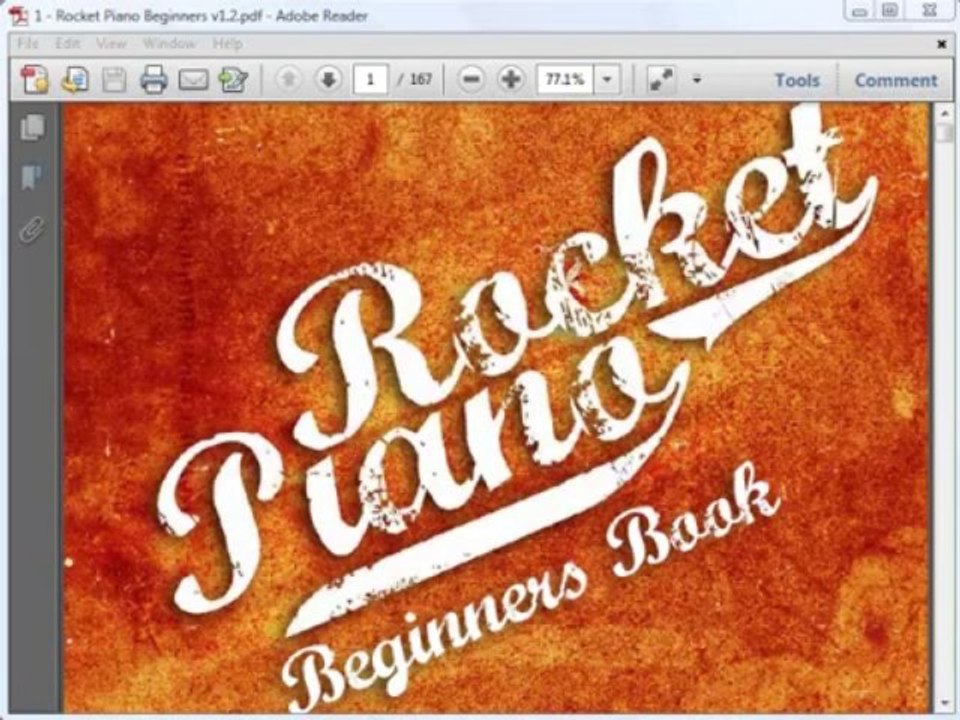Click the vertical scrollbar thumb

point(944,133)
